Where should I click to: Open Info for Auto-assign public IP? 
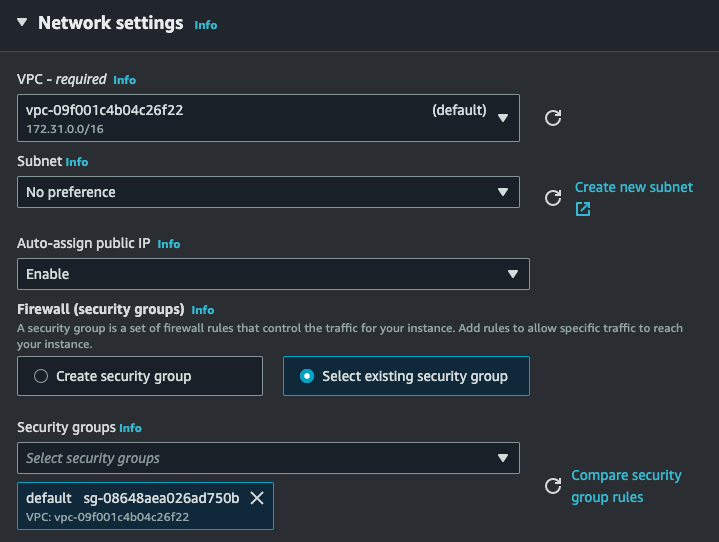coord(169,243)
